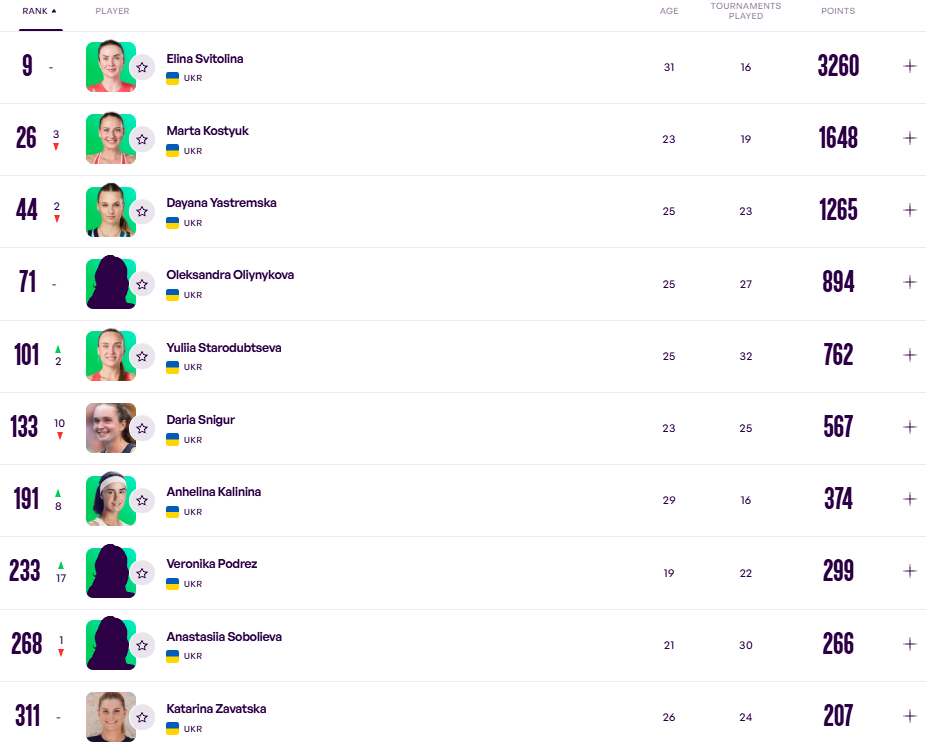Click the star icon next to Daria Snigur
926x753 pixels.
pyautogui.click(x=142, y=428)
